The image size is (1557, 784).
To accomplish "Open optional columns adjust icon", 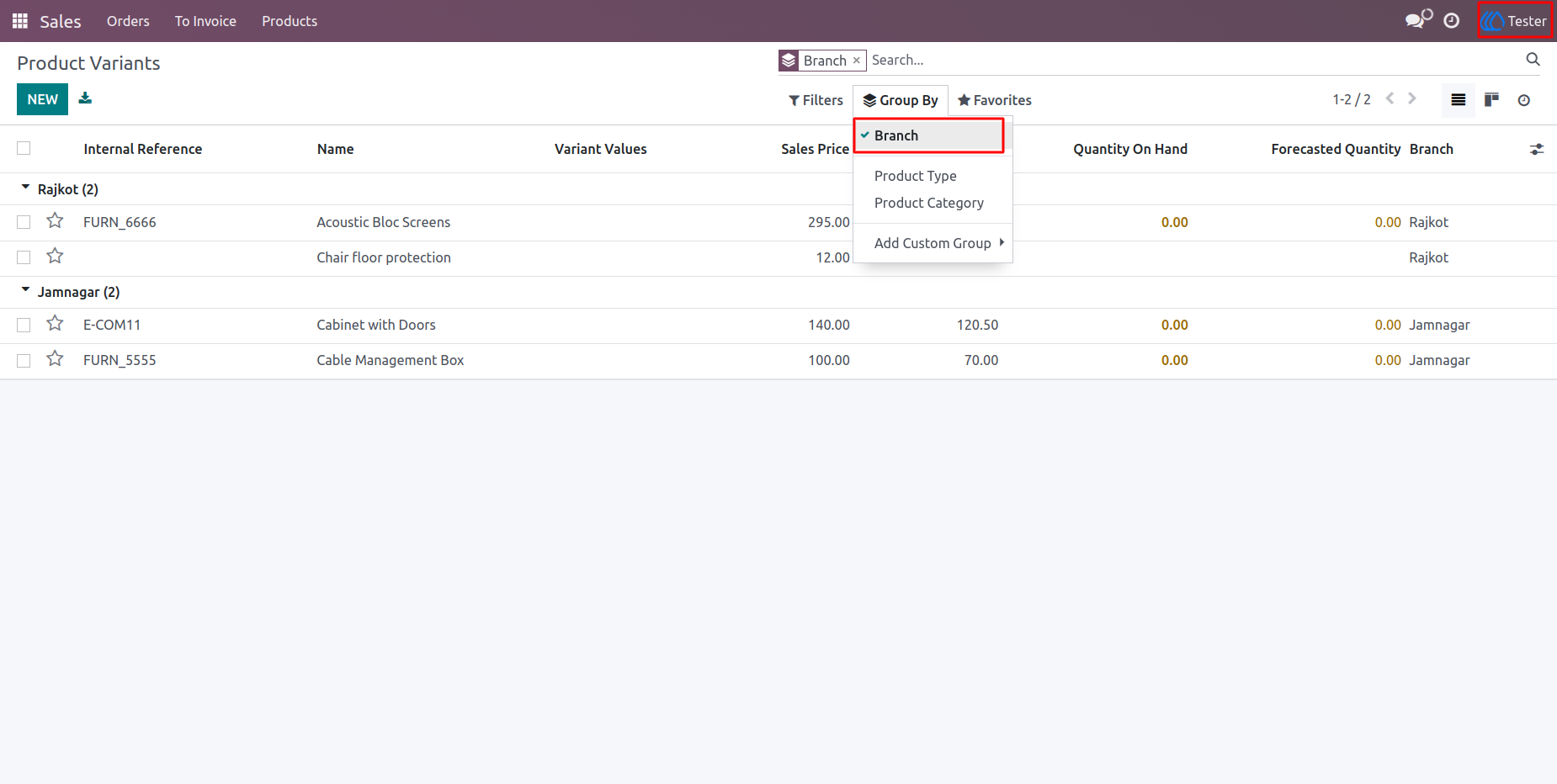I will pyautogui.click(x=1537, y=149).
